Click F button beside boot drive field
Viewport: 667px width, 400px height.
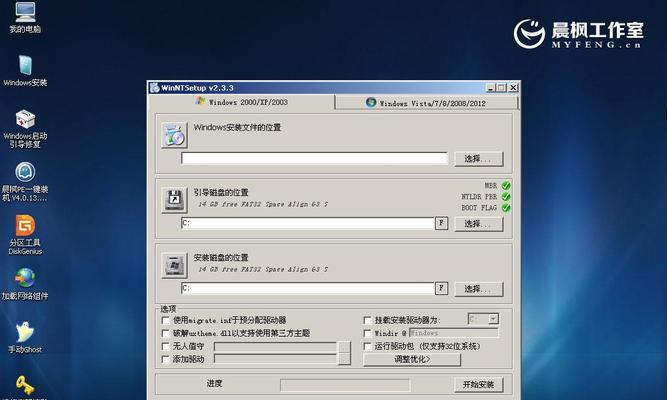[441, 223]
